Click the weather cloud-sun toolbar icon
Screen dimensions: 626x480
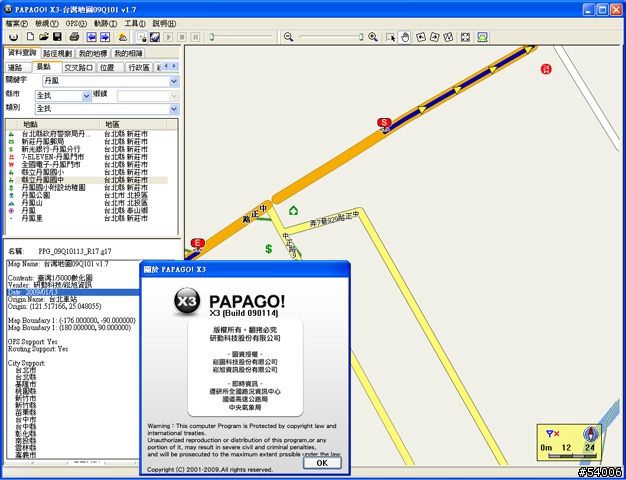click(123, 37)
